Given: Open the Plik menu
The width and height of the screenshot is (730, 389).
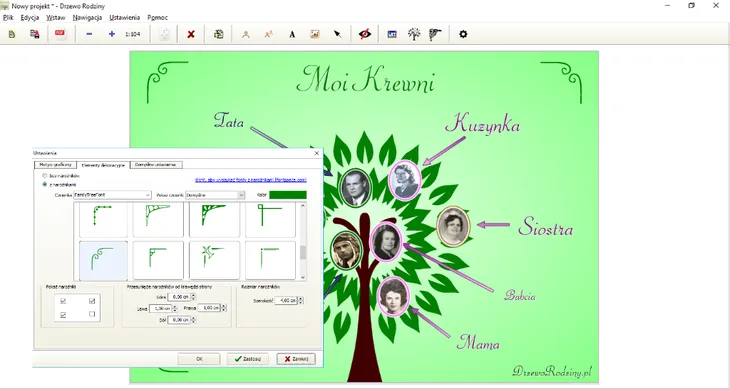Looking at the screenshot, I should pyautogui.click(x=8, y=18).
